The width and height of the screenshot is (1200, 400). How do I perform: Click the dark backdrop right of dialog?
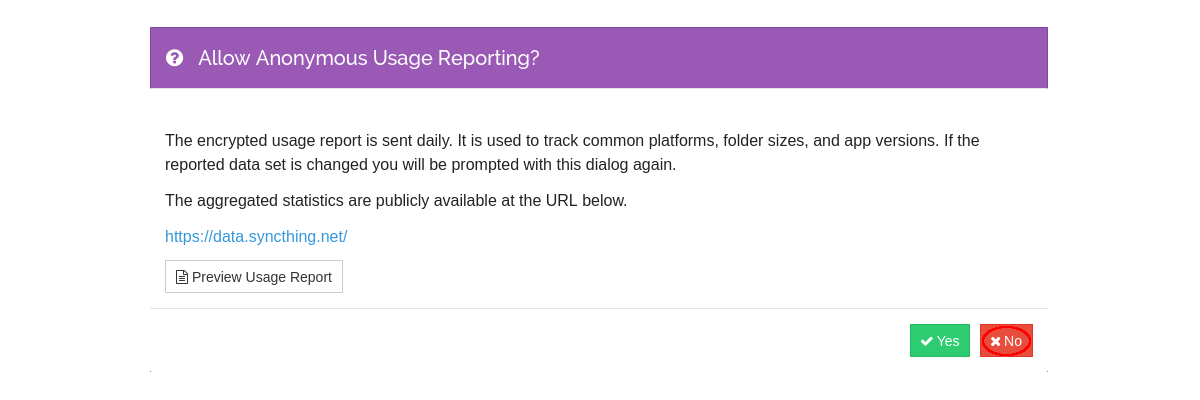point(1123,200)
